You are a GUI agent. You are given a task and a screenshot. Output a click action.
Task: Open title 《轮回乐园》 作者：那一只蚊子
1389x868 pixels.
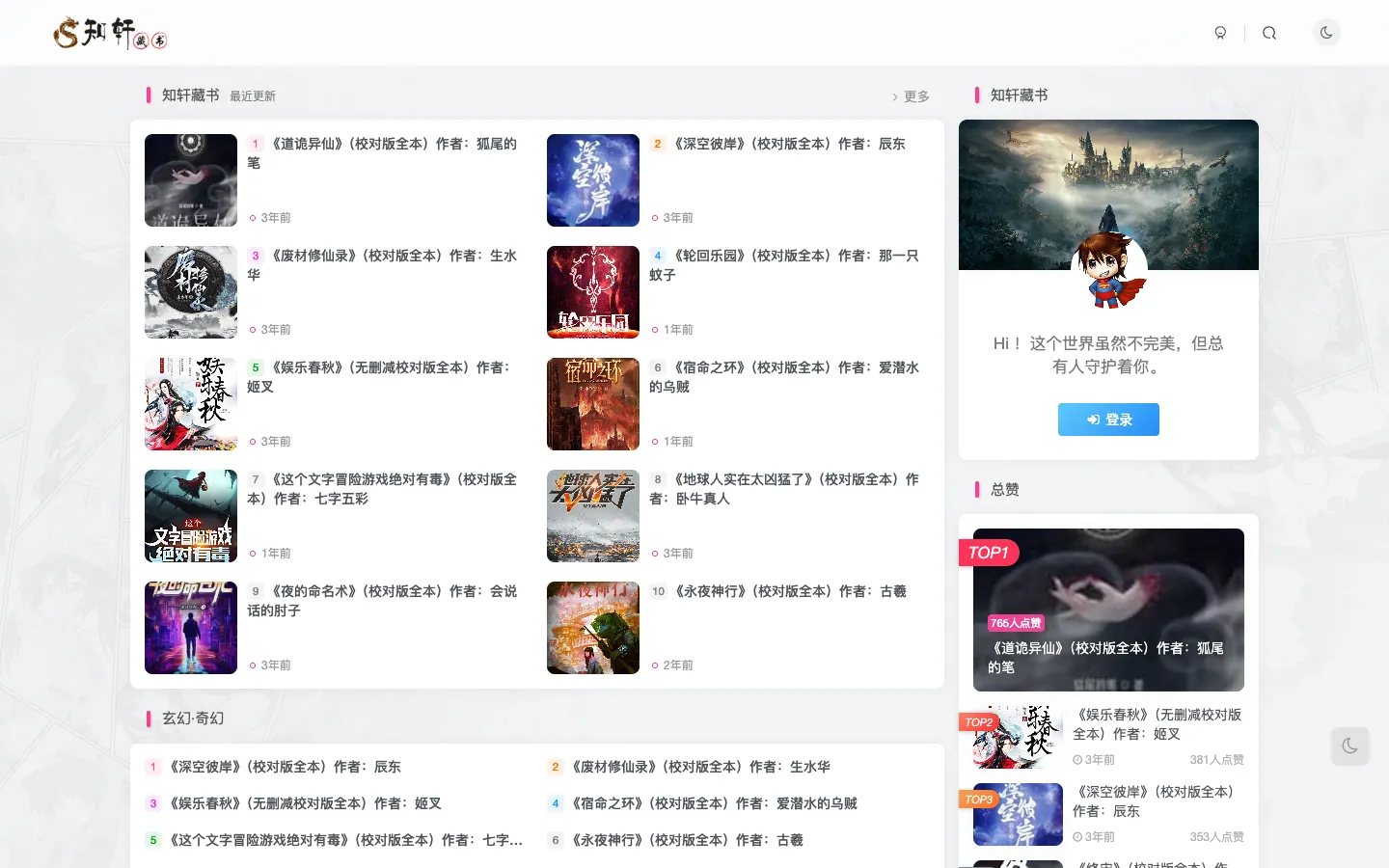785,265
